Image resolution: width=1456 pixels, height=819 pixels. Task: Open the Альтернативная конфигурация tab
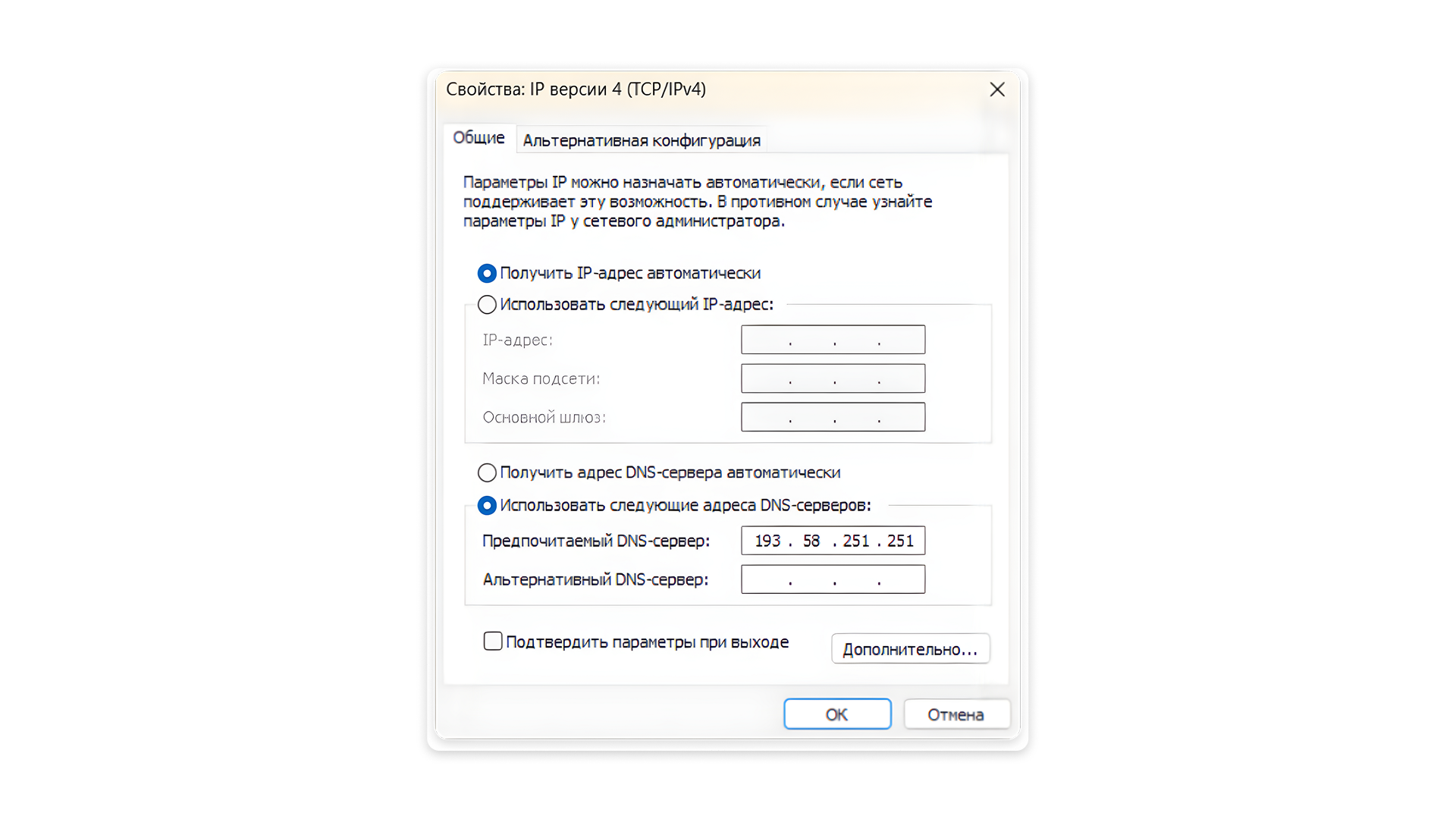(642, 140)
